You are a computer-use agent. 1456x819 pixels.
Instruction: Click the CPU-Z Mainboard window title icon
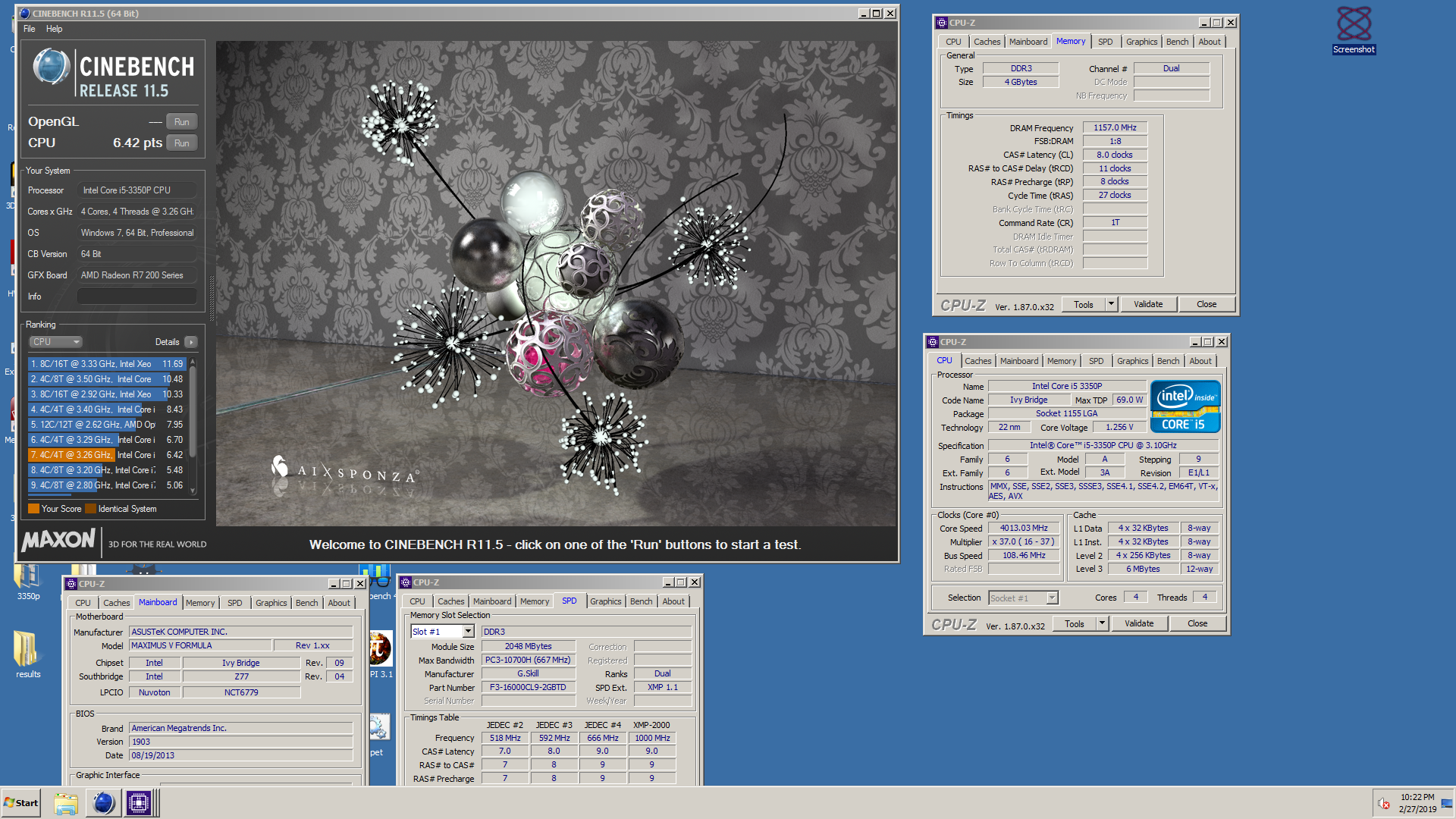click(x=71, y=584)
